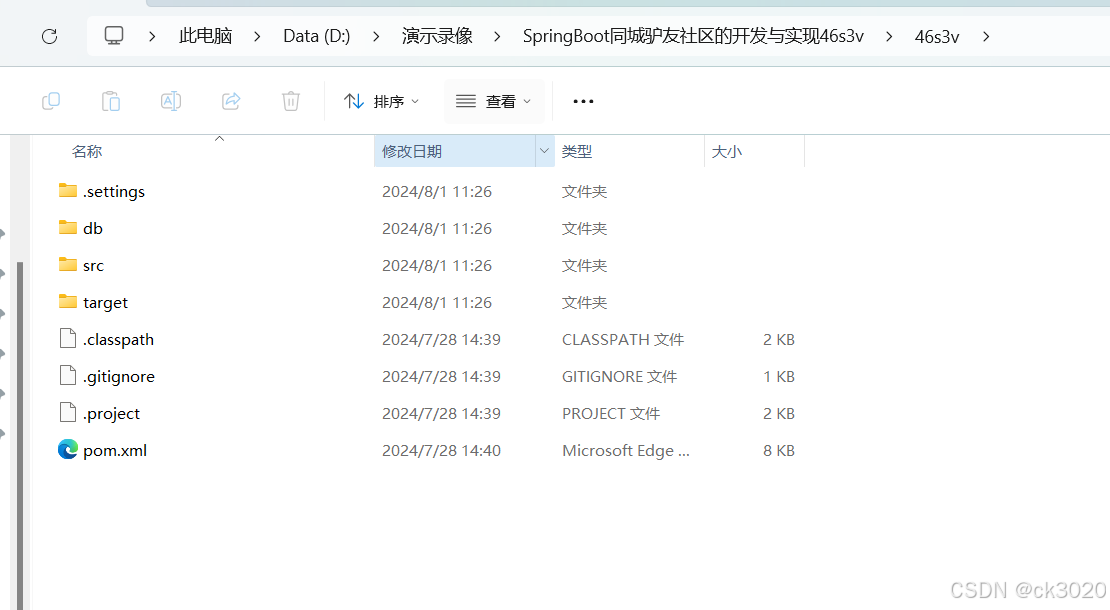The image size is (1110, 610).
Task: Sort by the 大小 column header
Action: click(x=726, y=151)
